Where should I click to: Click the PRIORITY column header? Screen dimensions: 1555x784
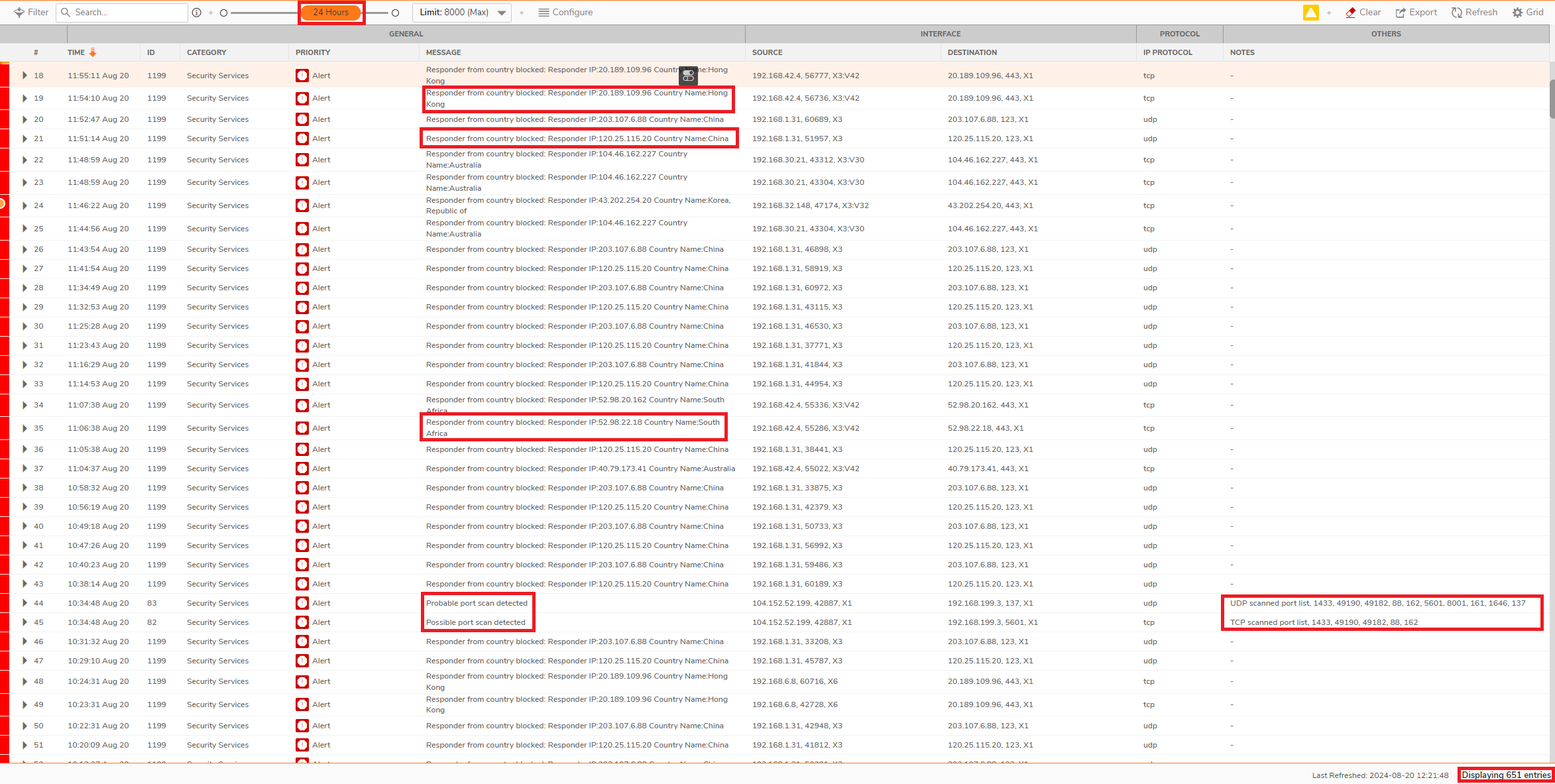(x=313, y=52)
